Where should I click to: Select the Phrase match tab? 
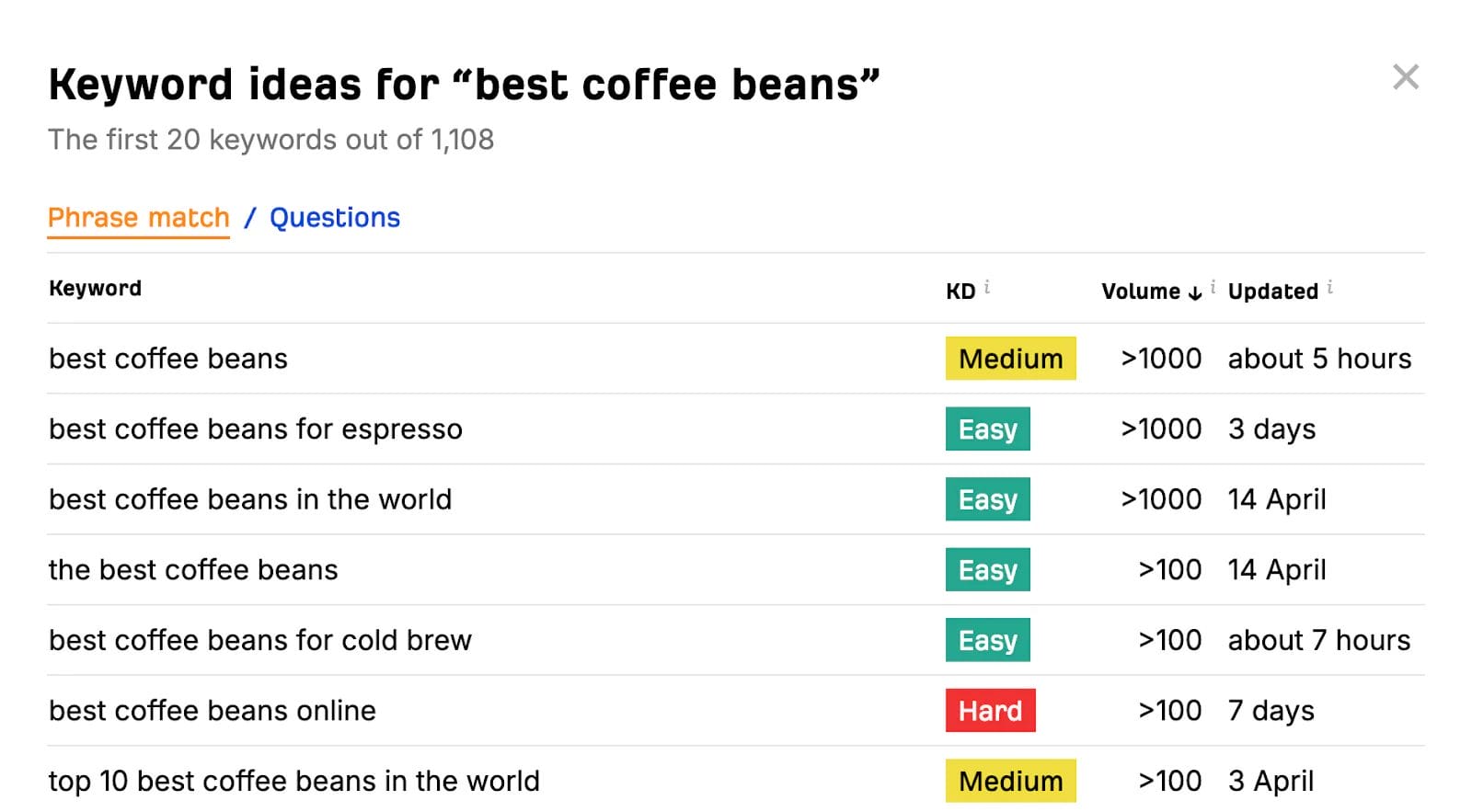point(138,218)
